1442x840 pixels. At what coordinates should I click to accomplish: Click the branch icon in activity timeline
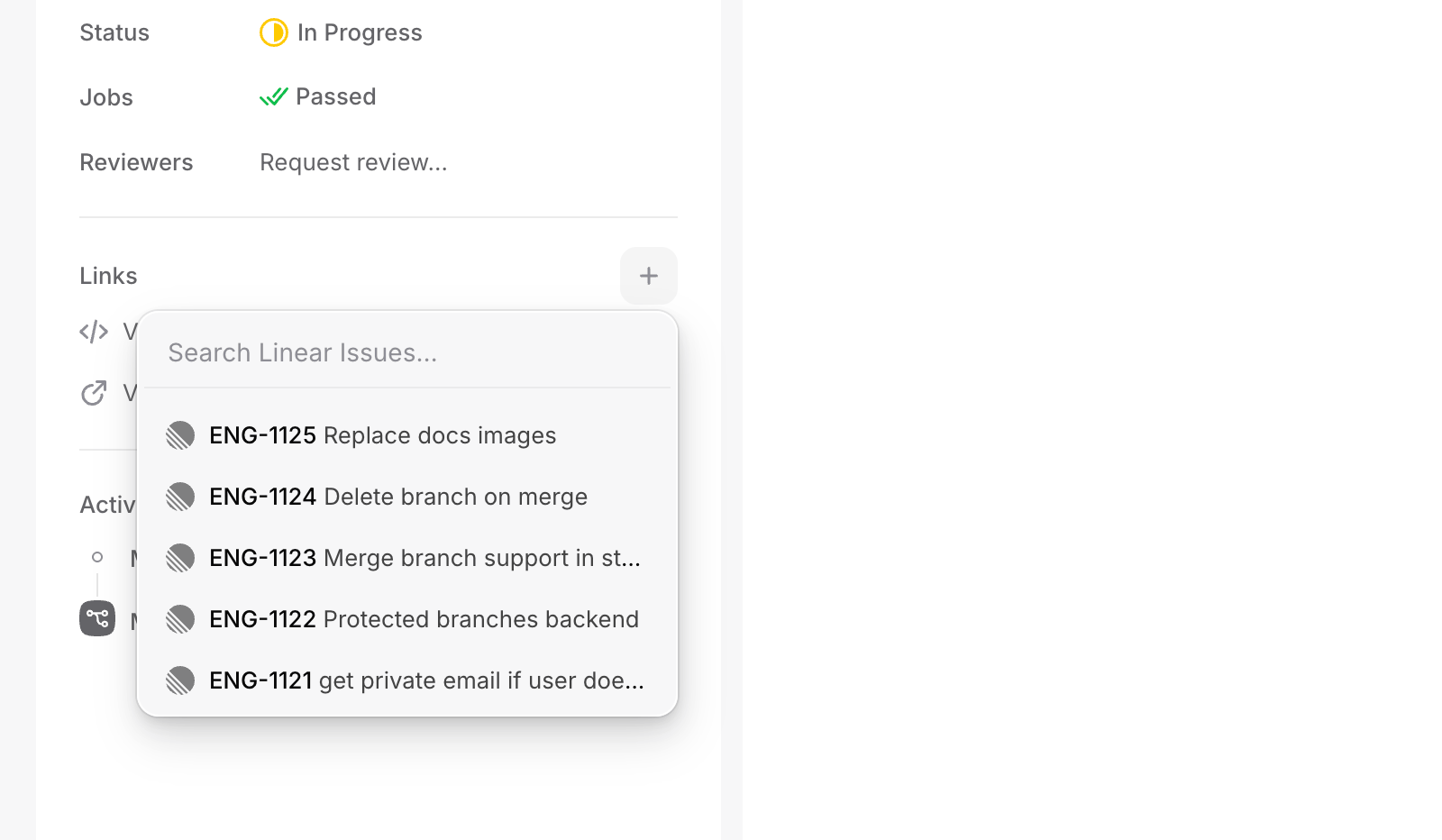coord(97,618)
